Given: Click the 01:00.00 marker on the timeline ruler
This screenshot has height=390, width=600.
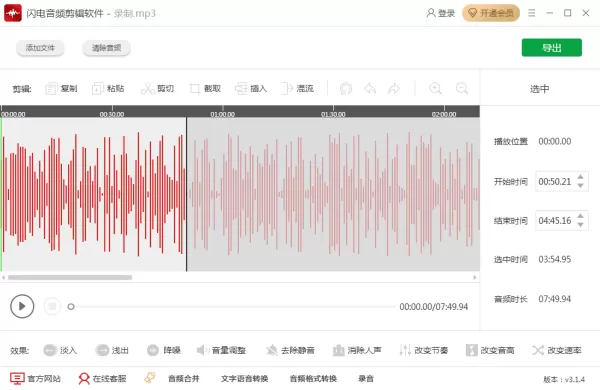Looking at the screenshot, I should point(222,114).
